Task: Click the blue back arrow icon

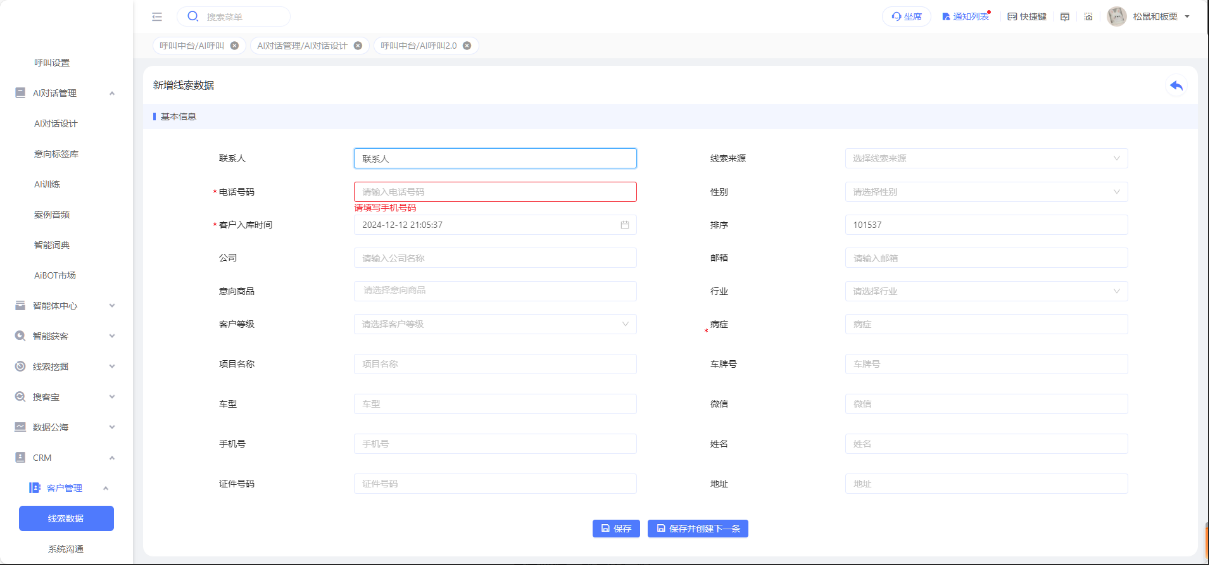Action: 1176,85
